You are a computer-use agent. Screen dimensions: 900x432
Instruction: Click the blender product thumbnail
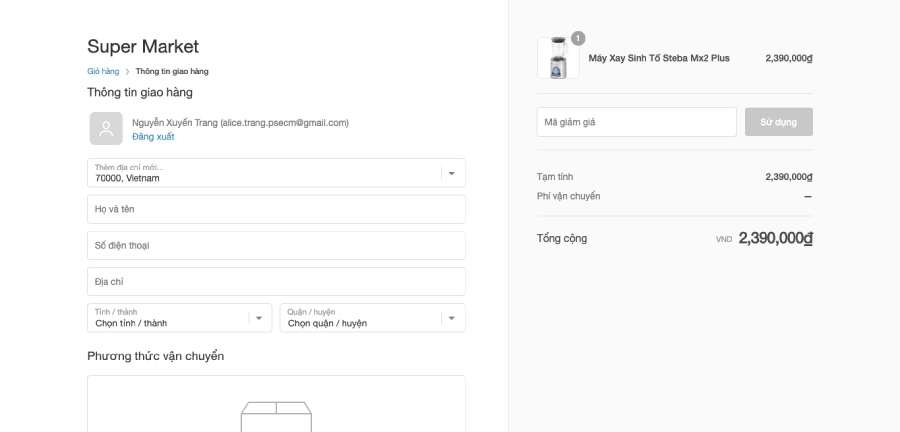point(558,58)
